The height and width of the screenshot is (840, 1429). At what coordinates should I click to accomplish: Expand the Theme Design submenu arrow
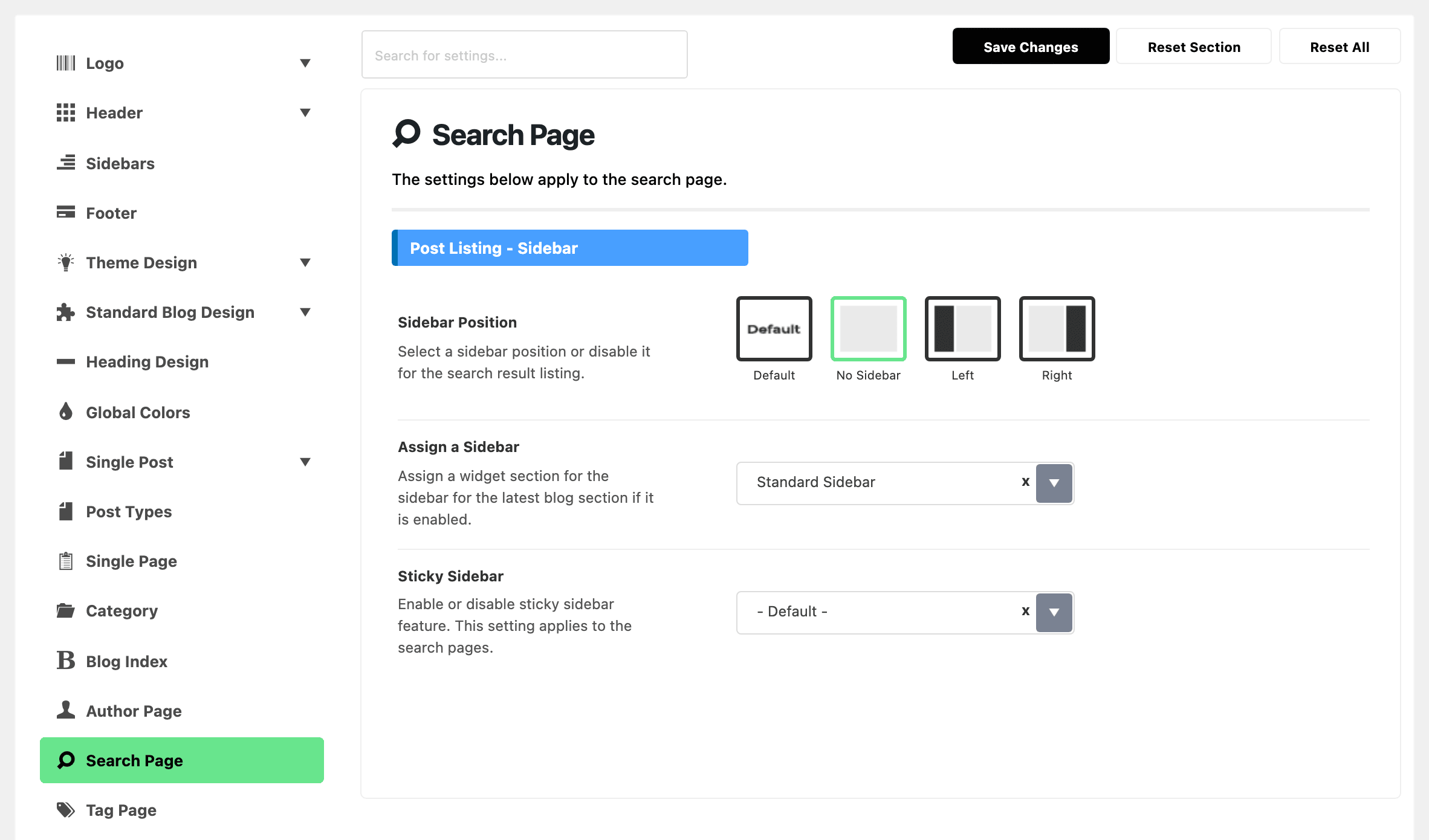[x=305, y=262]
